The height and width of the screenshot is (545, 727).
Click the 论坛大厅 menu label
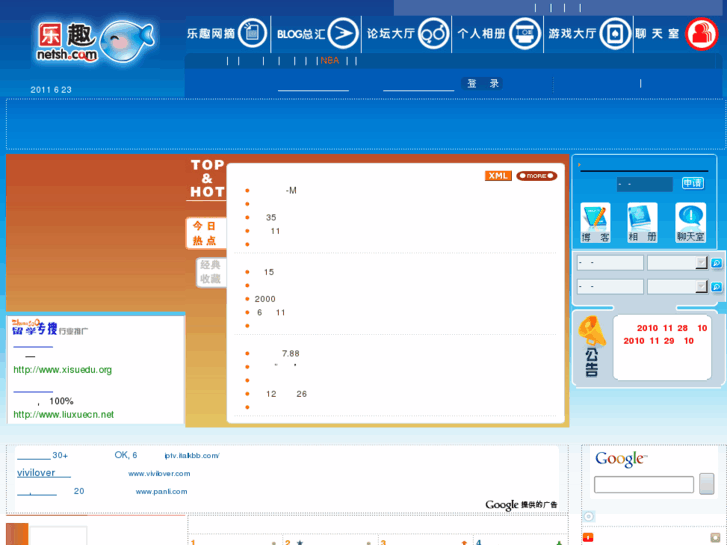pyautogui.click(x=391, y=33)
